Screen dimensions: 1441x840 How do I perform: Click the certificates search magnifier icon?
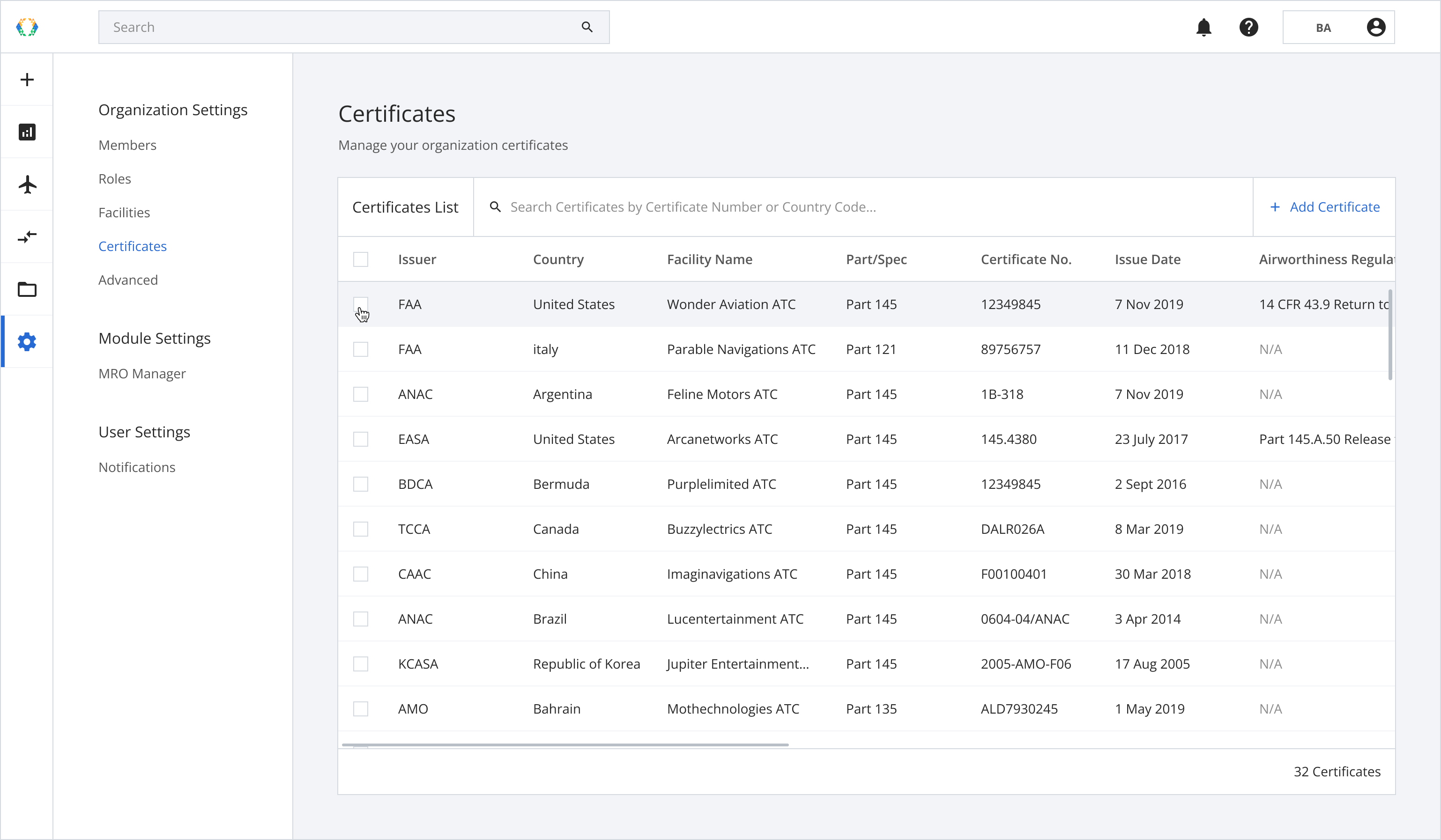495,207
